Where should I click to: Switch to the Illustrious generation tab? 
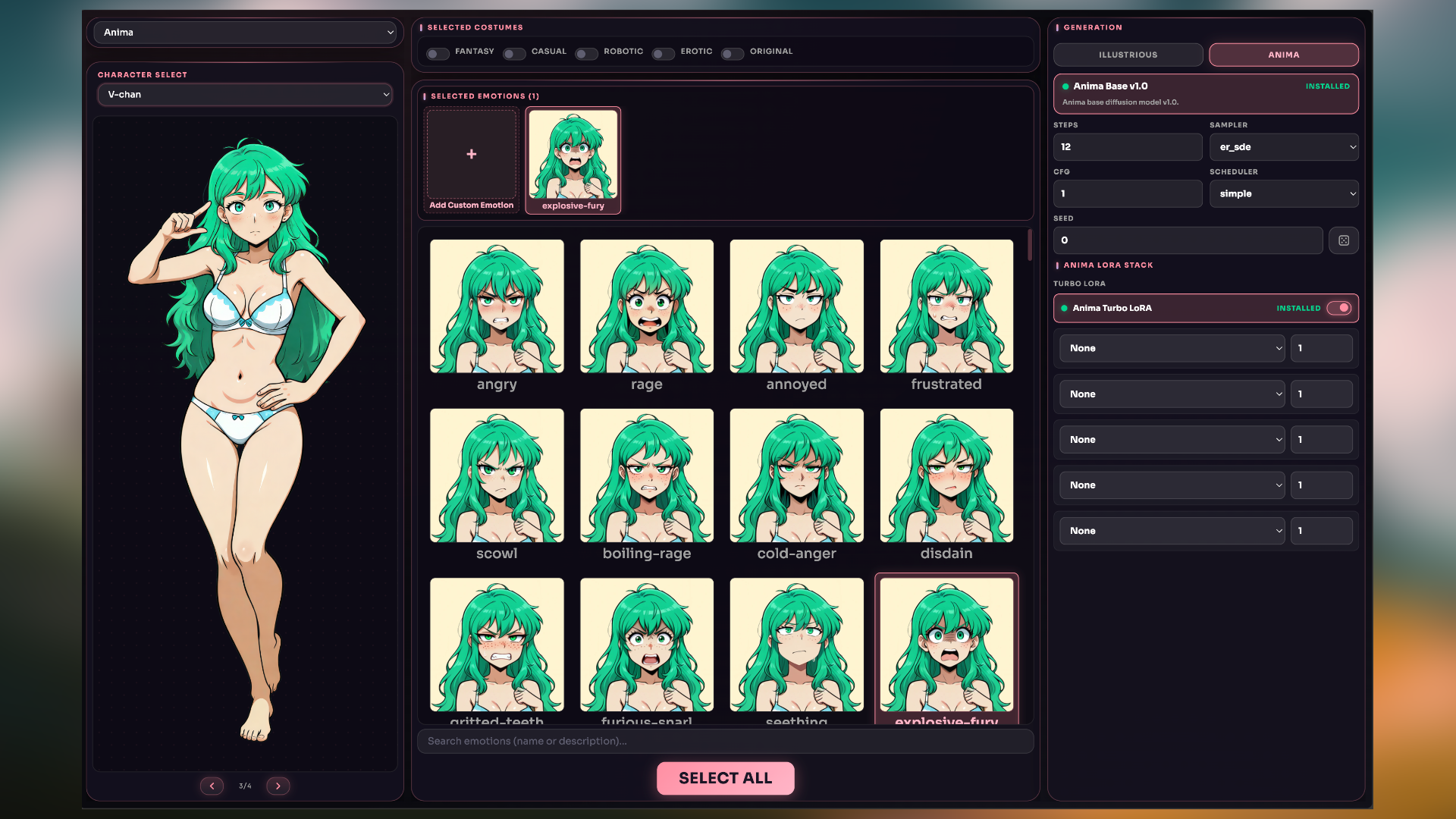pyautogui.click(x=1128, y=55)
